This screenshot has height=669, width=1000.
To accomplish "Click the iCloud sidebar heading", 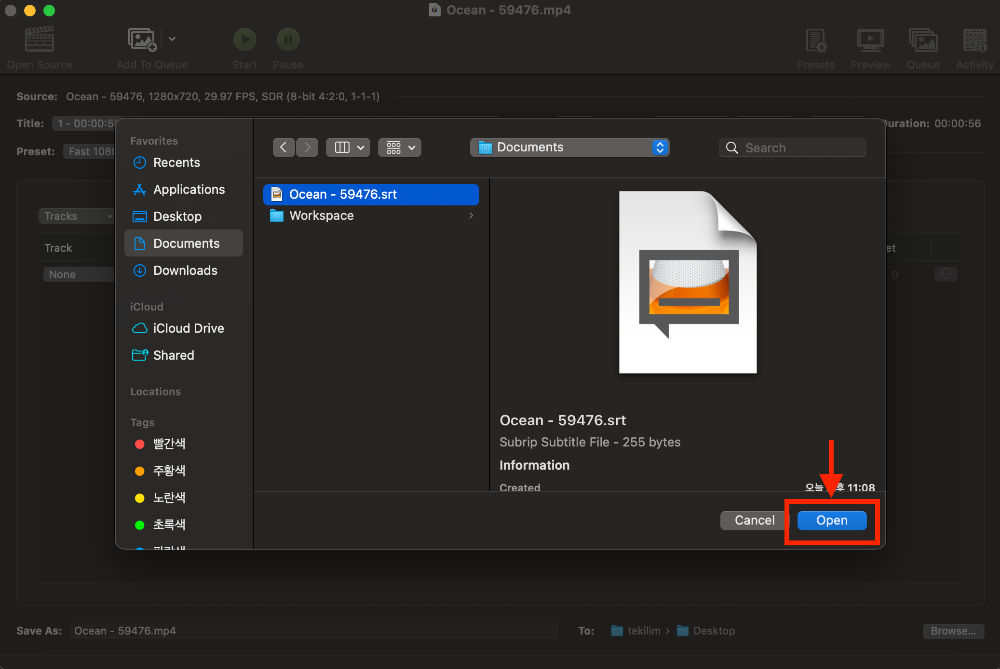I will (147, 307).
